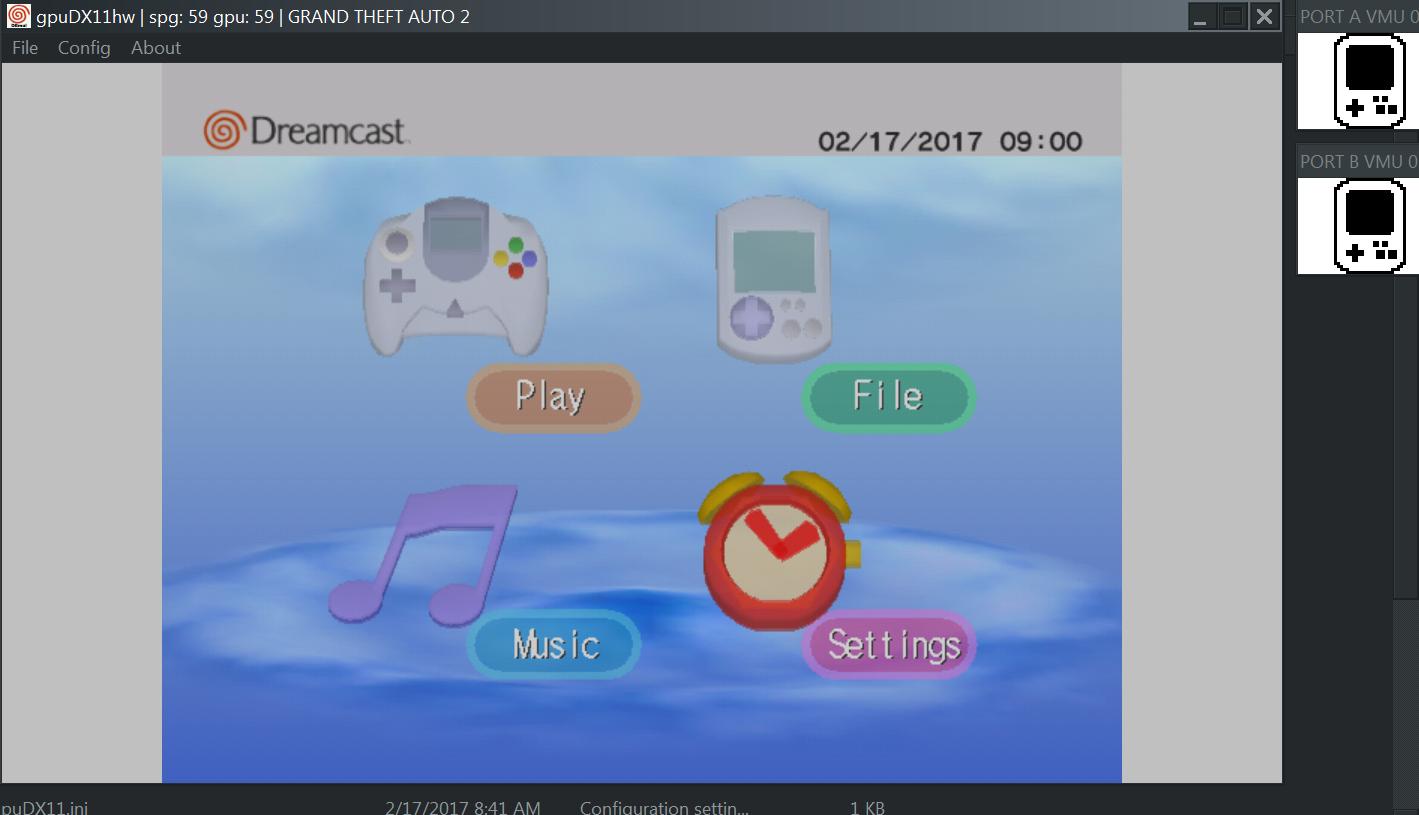Minimize the emulator window
The height and width of the screenshot is (815, 1419).
click(x=1202, y=17)
